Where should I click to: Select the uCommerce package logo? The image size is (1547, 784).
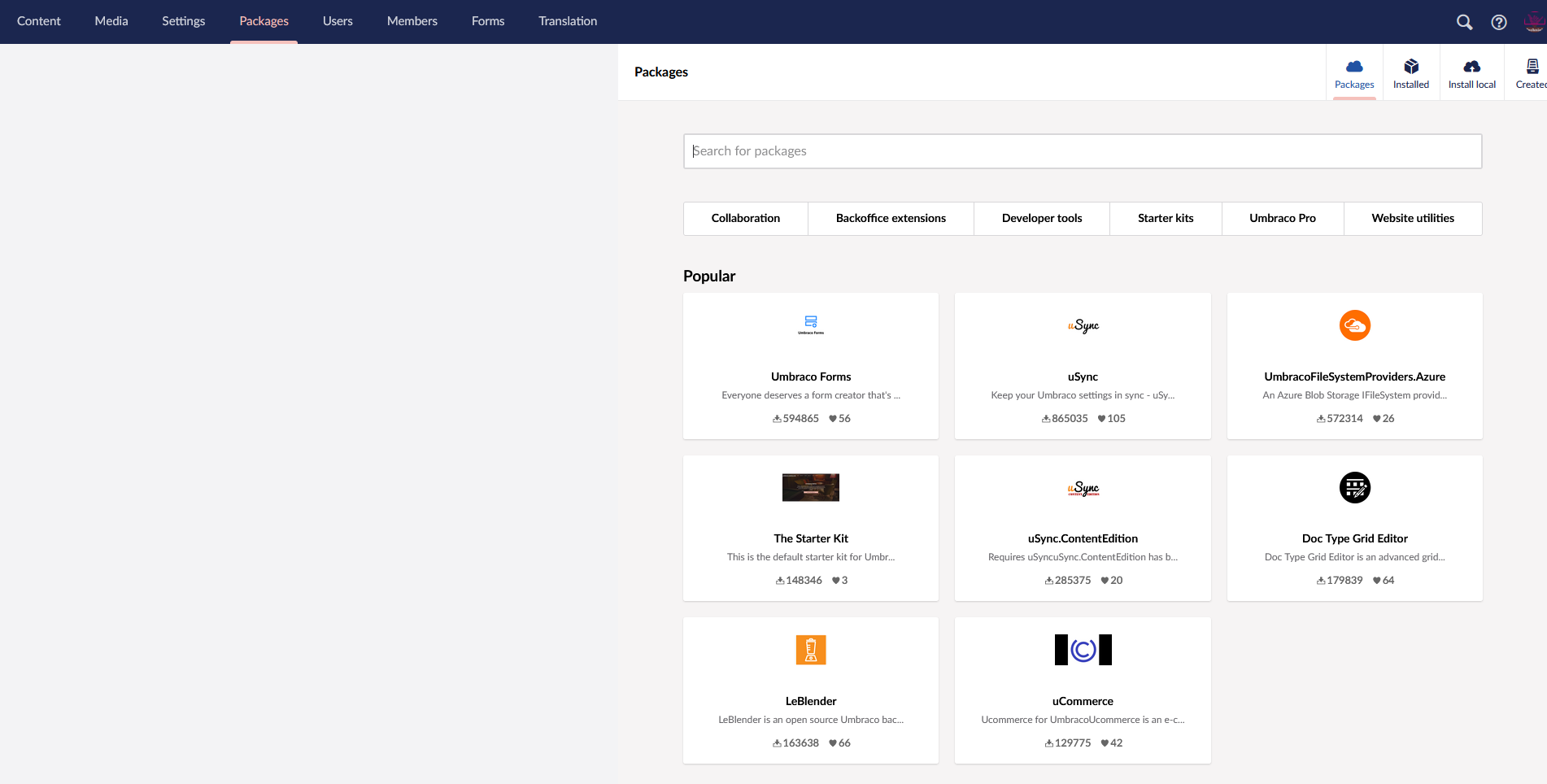click(x=1082, y=649)
